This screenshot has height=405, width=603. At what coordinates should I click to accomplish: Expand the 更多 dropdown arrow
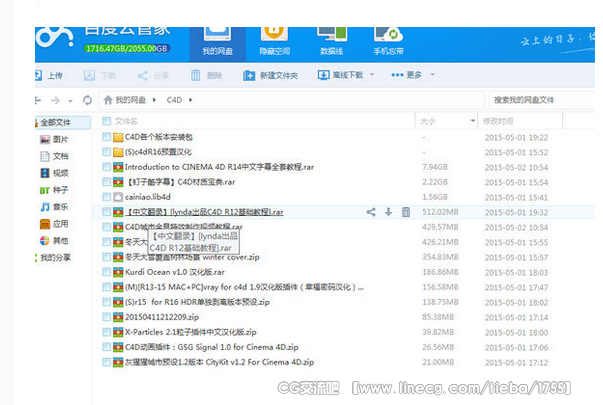pyautogui.click(x=432, y=75)
